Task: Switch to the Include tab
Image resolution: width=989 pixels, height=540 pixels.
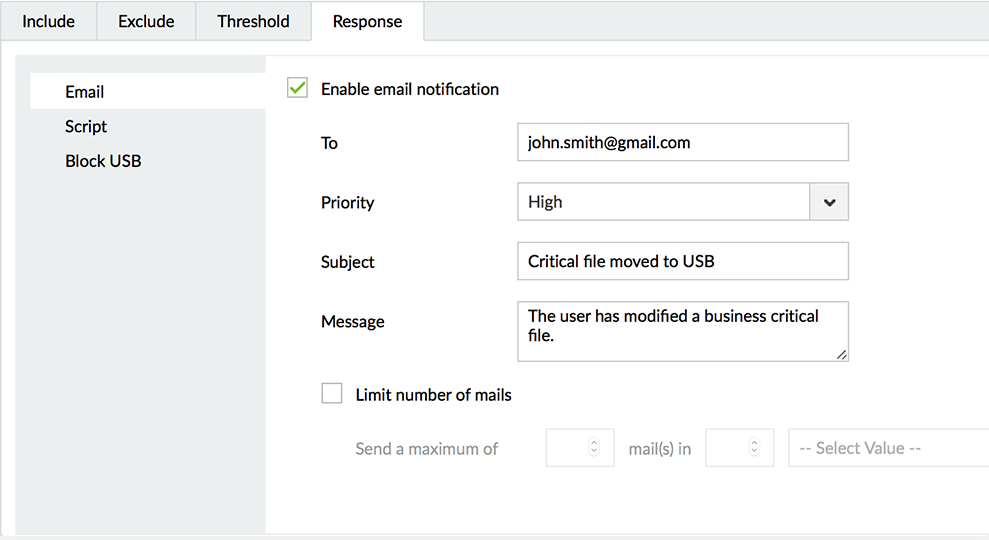Action: (48, 21)
